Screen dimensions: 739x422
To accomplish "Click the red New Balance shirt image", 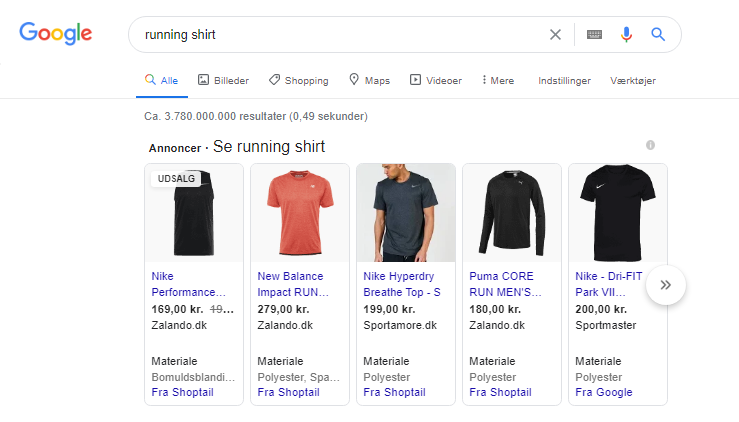I will (300, 213).
